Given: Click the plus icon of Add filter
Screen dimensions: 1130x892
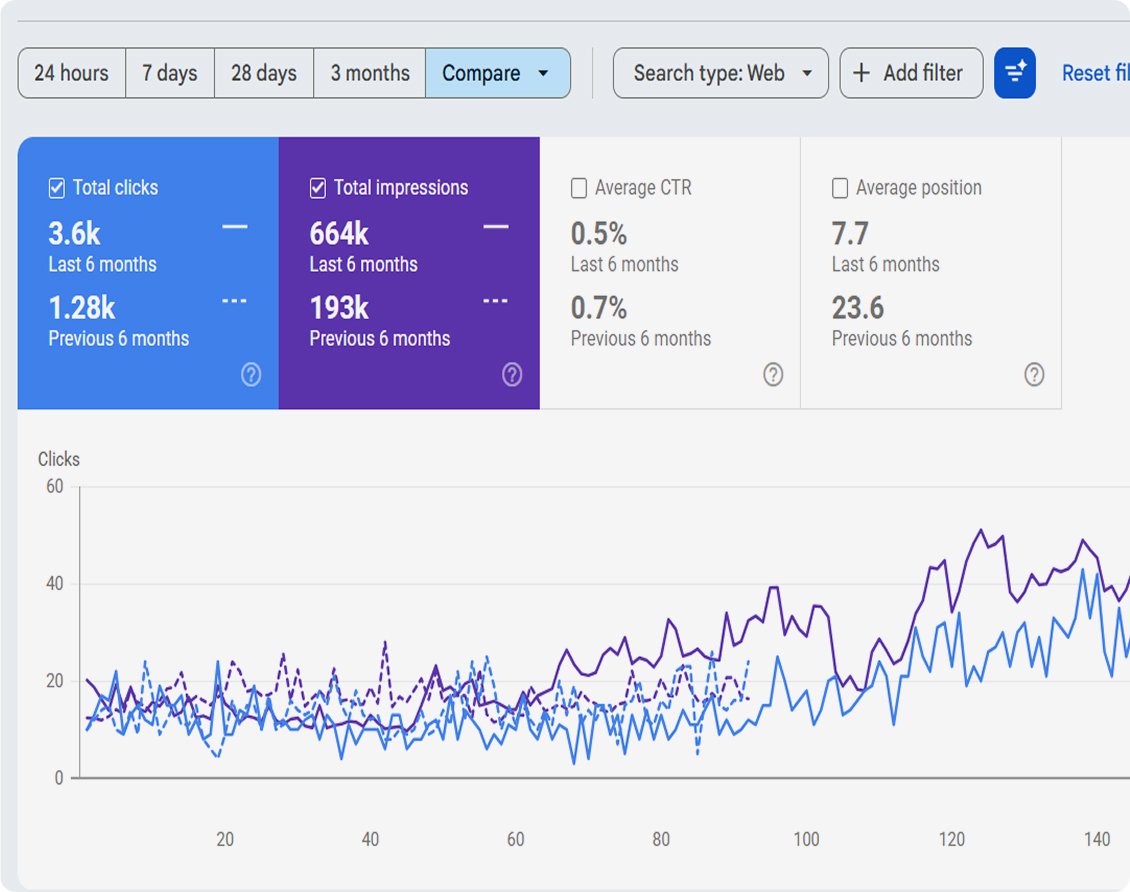Looking at the screenshot, I should (x=861, y=73).
